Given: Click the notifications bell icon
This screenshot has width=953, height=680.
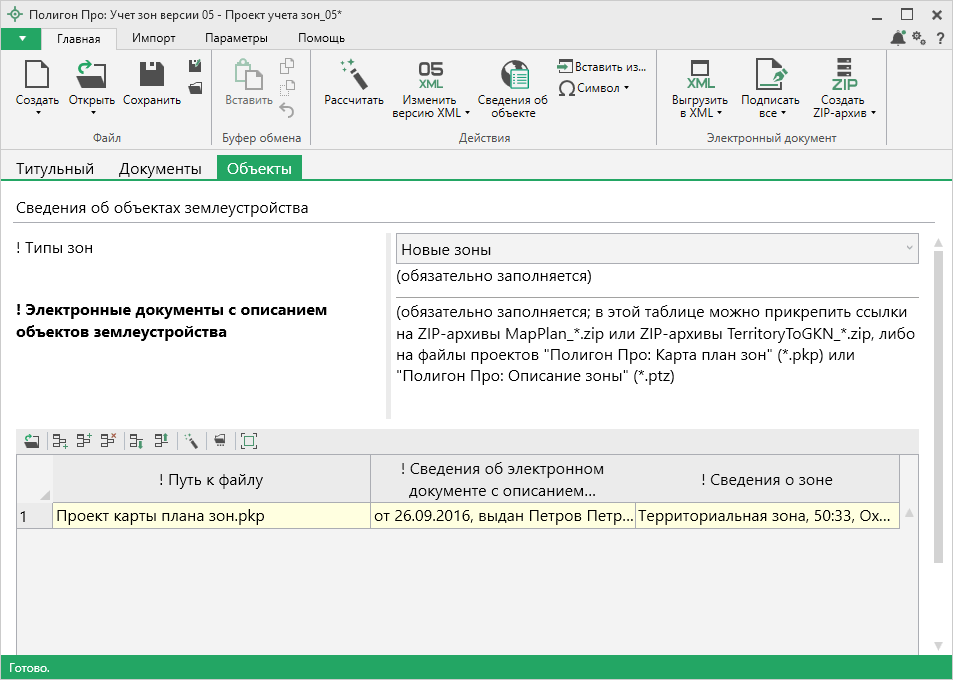Looking at the screenshot, I should (897, 38).
